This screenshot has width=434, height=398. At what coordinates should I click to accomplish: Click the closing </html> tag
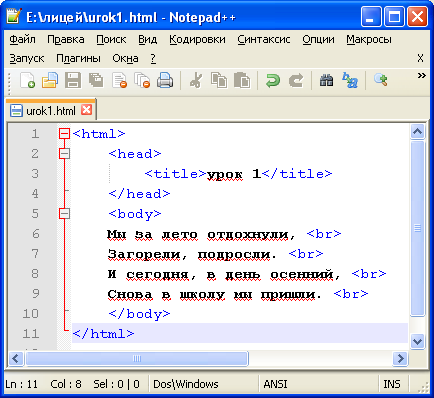coord(103,334)
